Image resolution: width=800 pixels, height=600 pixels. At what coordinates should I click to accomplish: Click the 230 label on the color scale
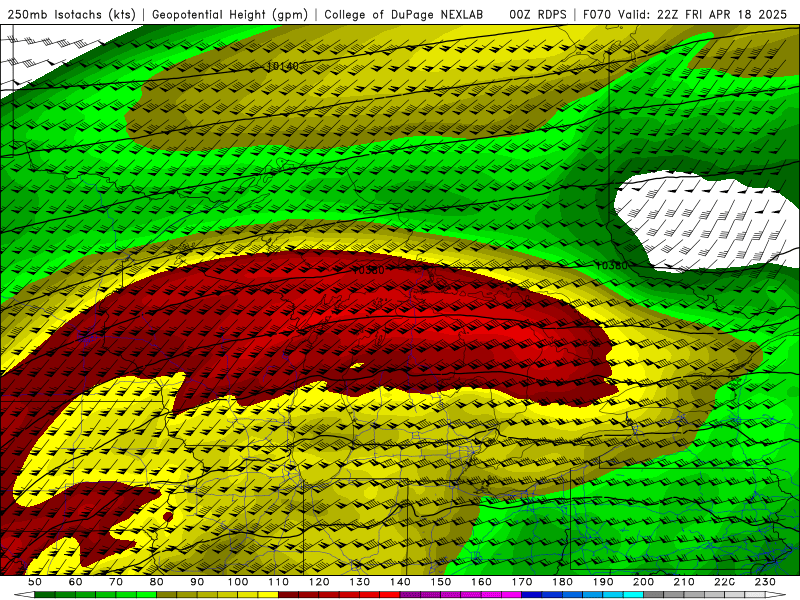(x=765, y=582)
